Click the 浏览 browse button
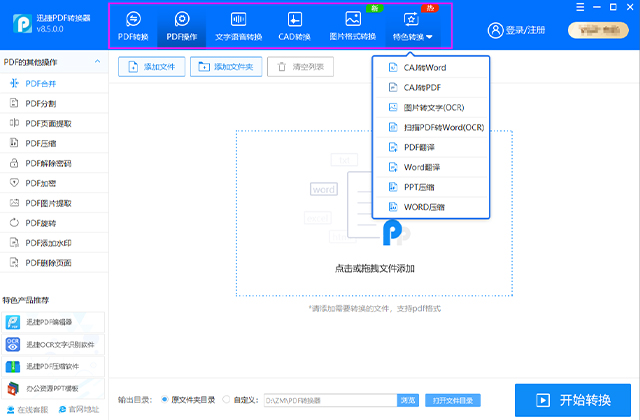The height and width of the screenshot is (420, 640). (408, 400)
